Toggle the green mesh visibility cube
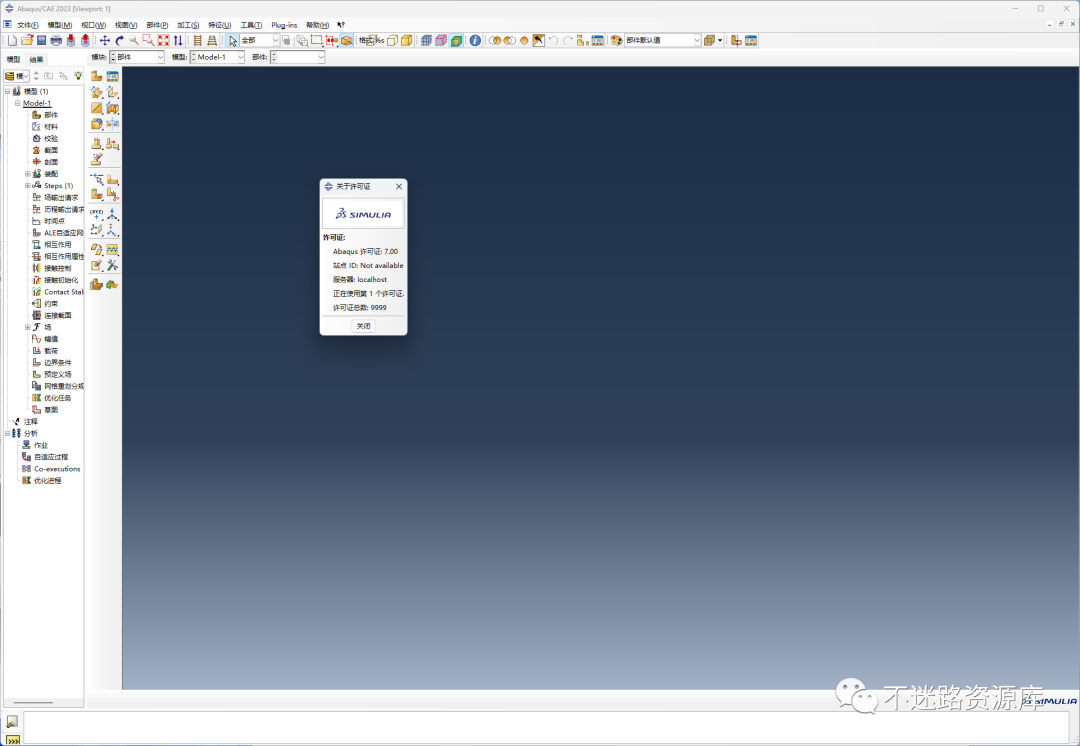Image resolution: width=1080 pixels, height=746 pixels. [456, 41]
